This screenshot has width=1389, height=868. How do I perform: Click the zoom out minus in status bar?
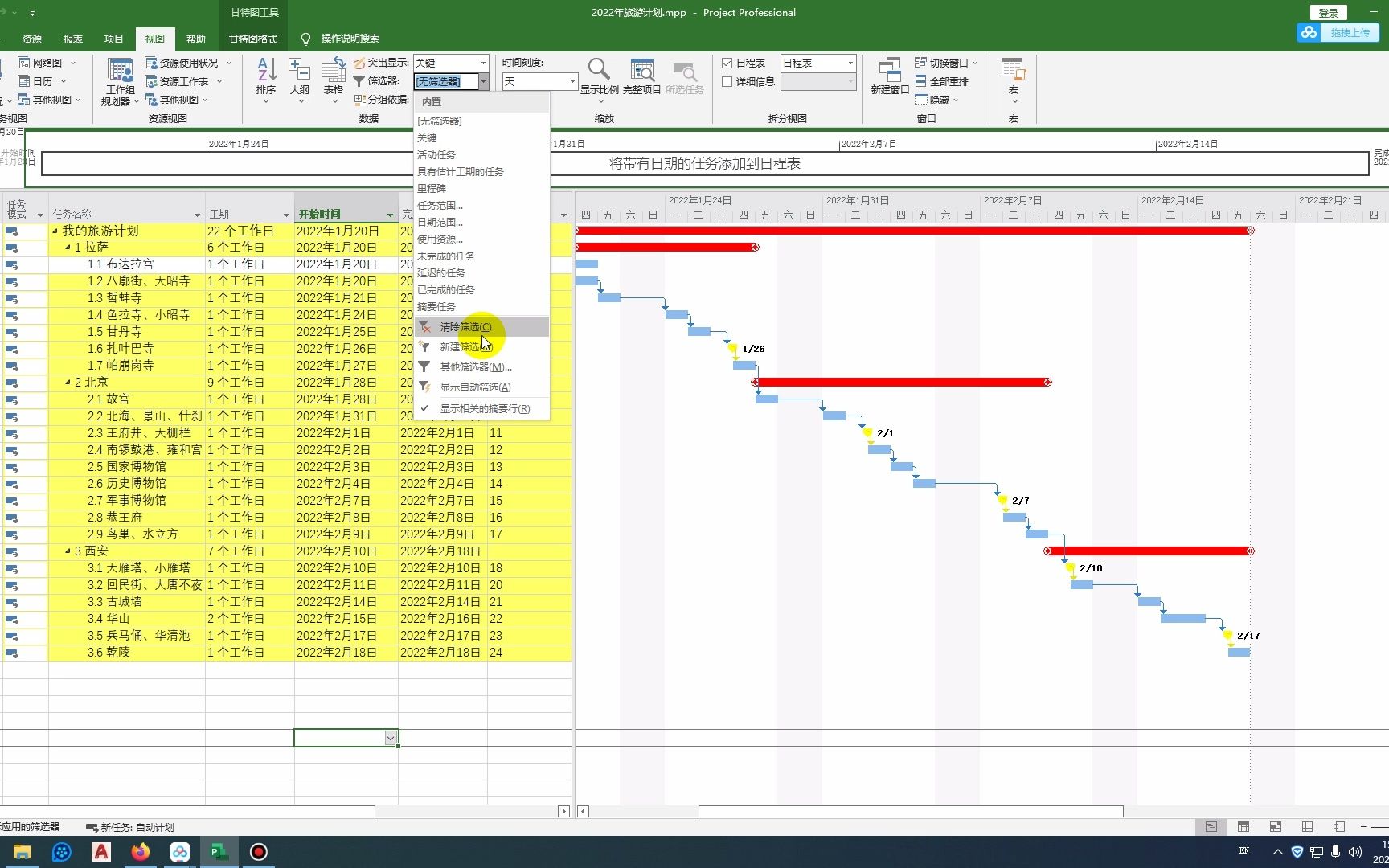pyautogui.click(x=1364, y=827)
